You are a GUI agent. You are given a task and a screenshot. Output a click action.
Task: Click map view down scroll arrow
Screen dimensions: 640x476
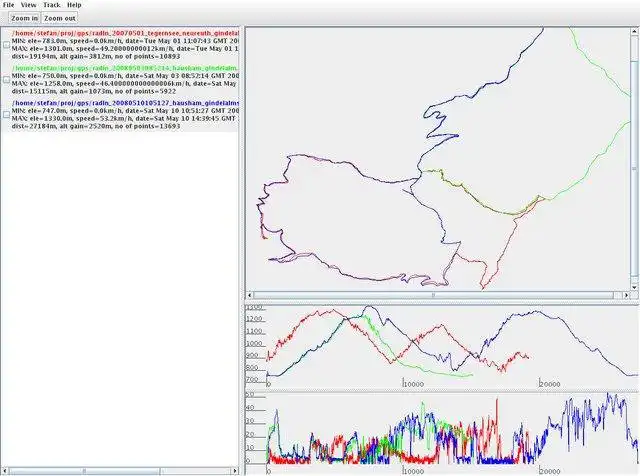[x=635, y=287]
